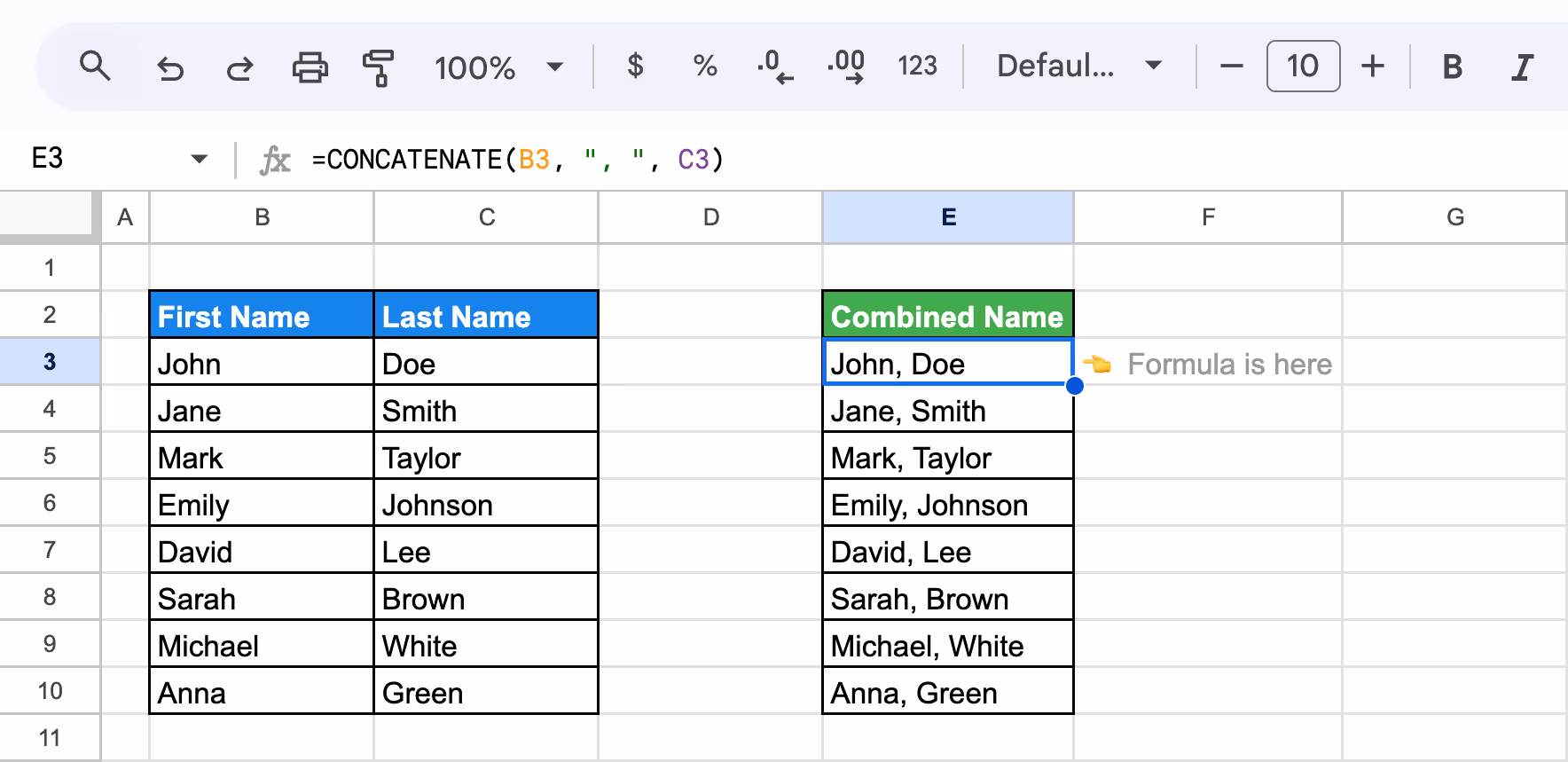Select cell containing John
The height and width of the screenshot is (762, 1568).
pyautogui.click(x=262, y=362)
